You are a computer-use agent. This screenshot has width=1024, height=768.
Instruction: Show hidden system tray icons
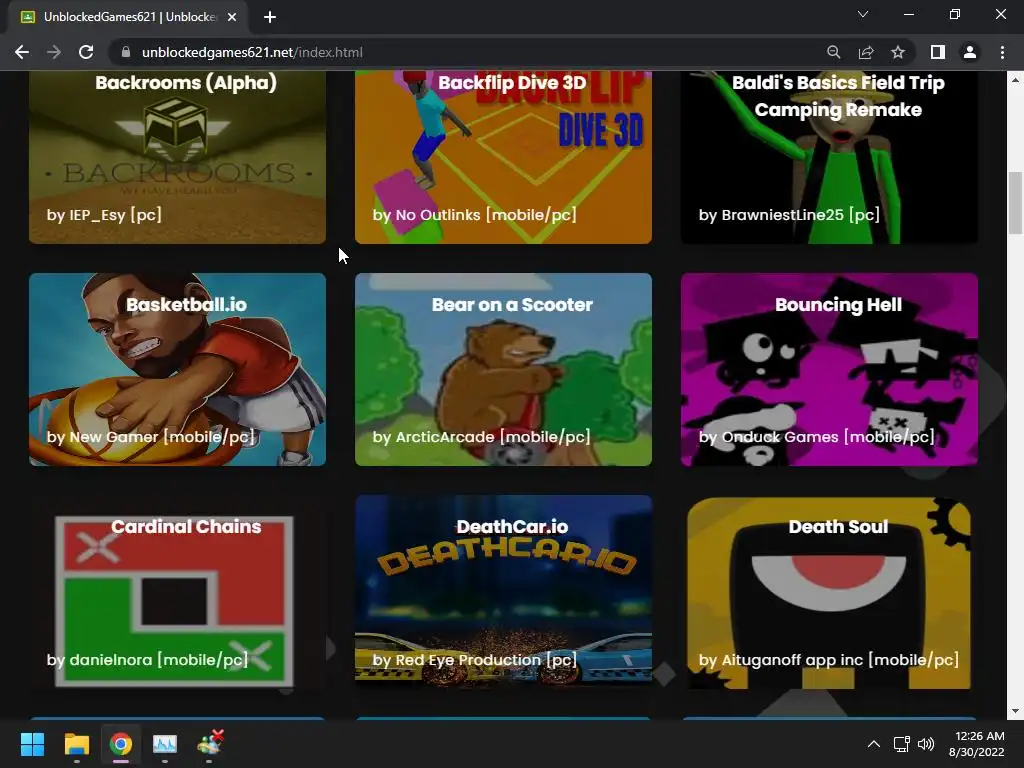coord(873,744)
